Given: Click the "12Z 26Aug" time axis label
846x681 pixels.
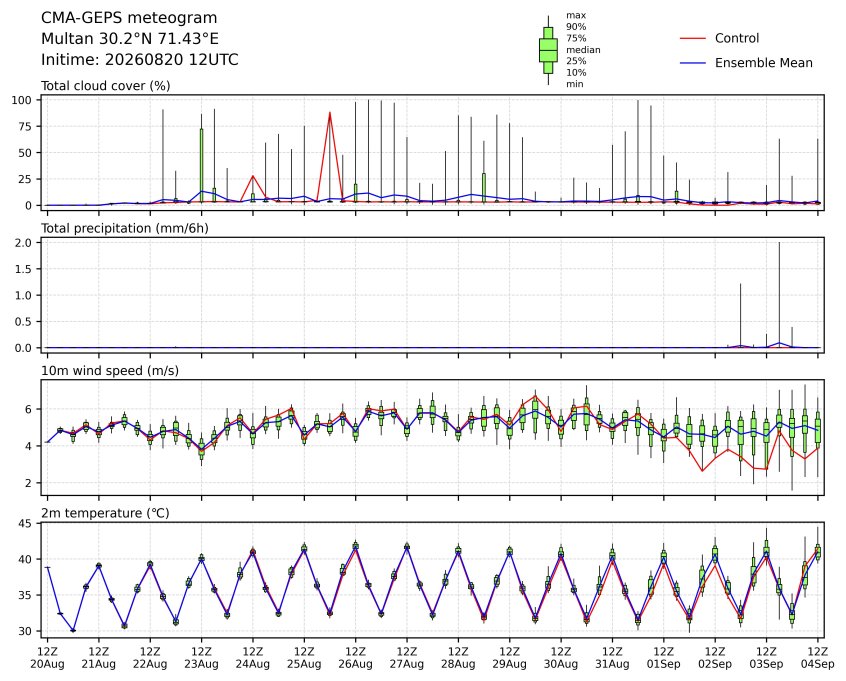Looking at the screenshot, I should point(356,658).
